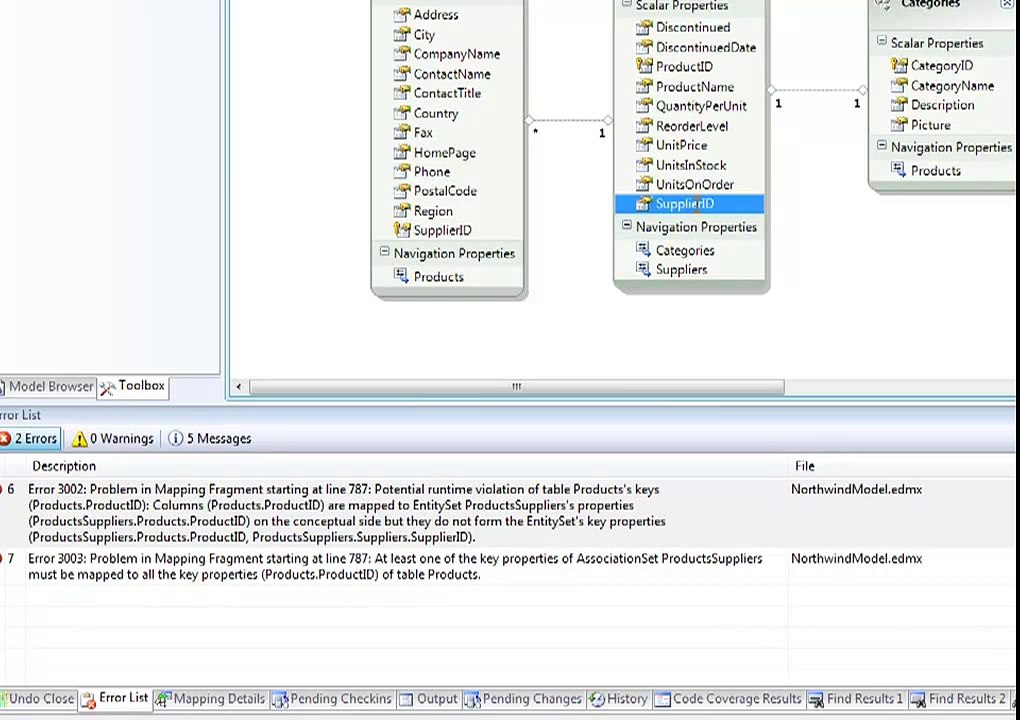
Task: Select ContactTitle property icon
Action: [x=402, y=93]
